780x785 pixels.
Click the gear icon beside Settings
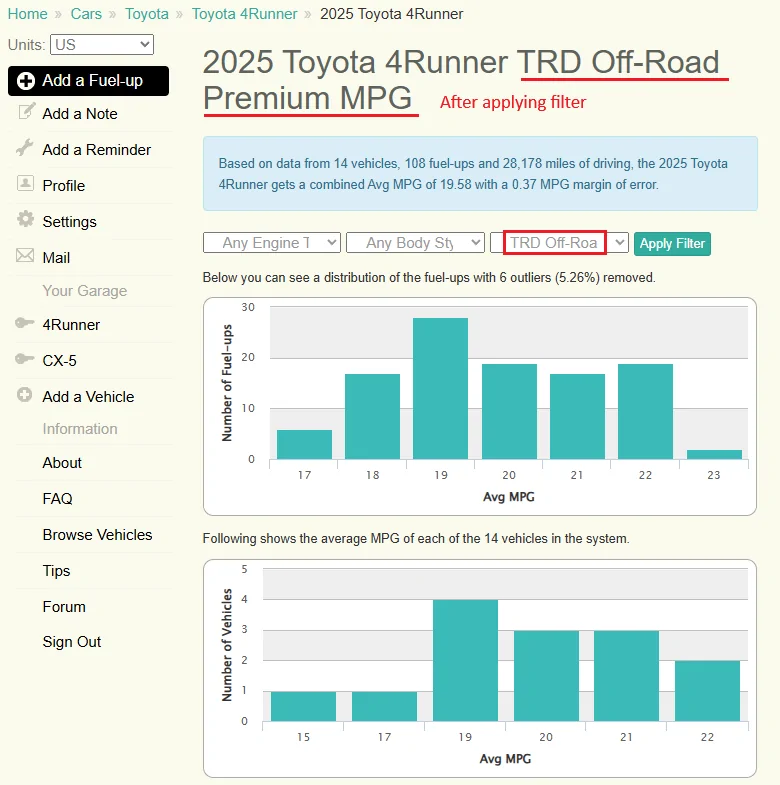point(25,219)
